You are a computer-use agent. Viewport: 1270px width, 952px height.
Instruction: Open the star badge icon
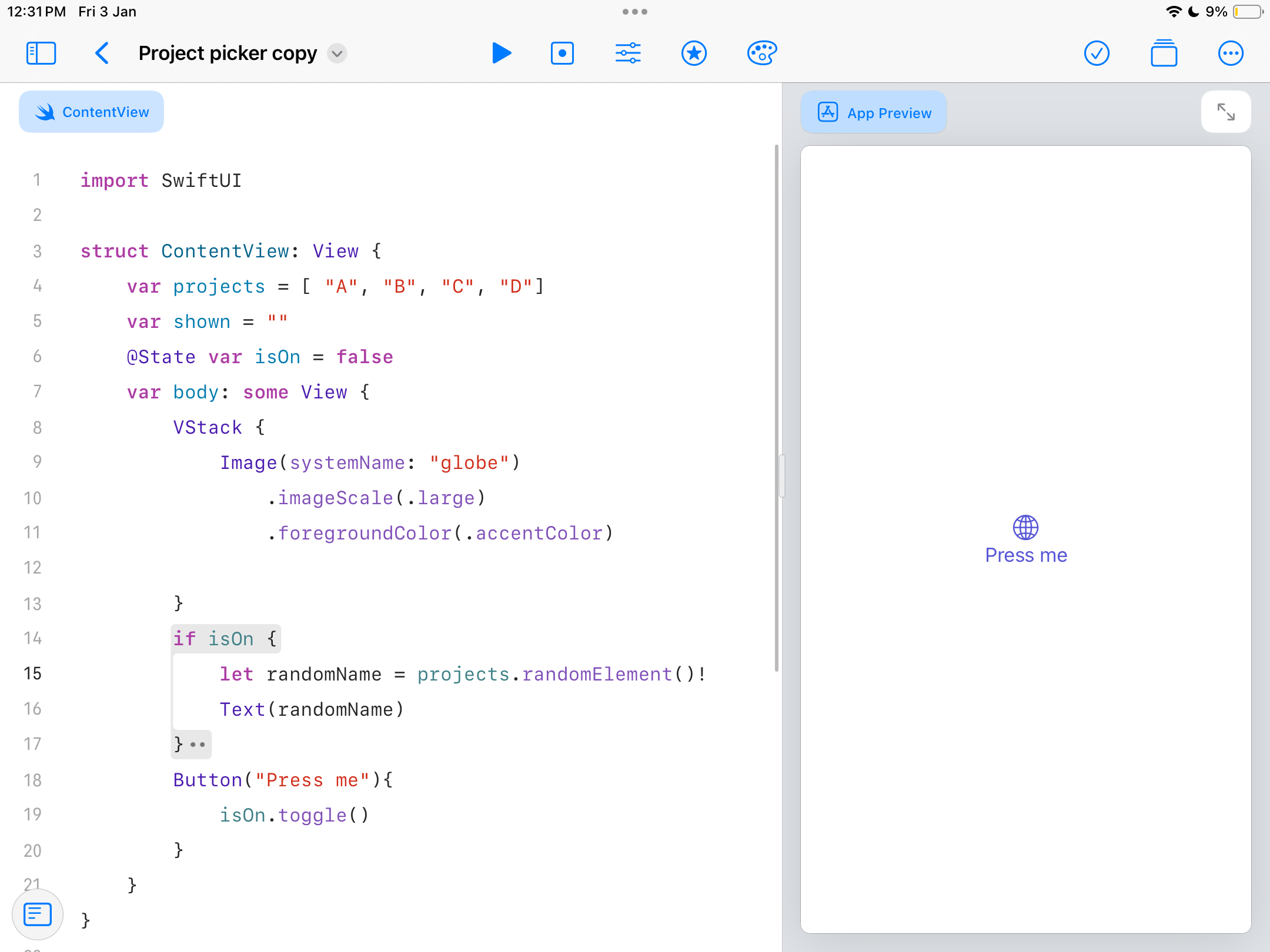[x=694, y=53]
